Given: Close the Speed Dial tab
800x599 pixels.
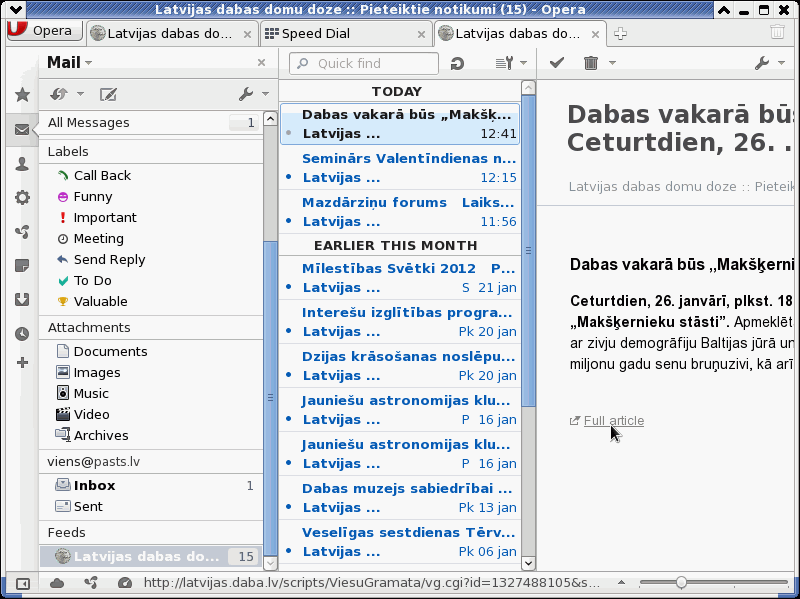Looking at the screenshot, I should point(421,34).
